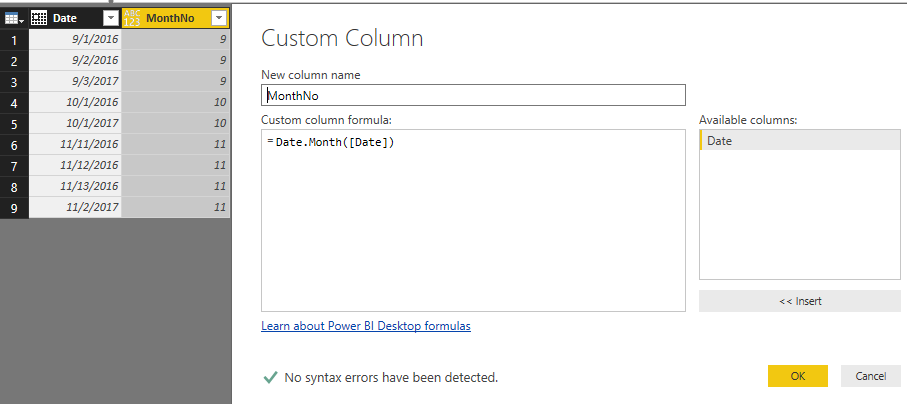Viewport: 907px width, 404px height.
Task: Click MonthNo cell in the 11/2/2017 row
Action: click(176, 207)
